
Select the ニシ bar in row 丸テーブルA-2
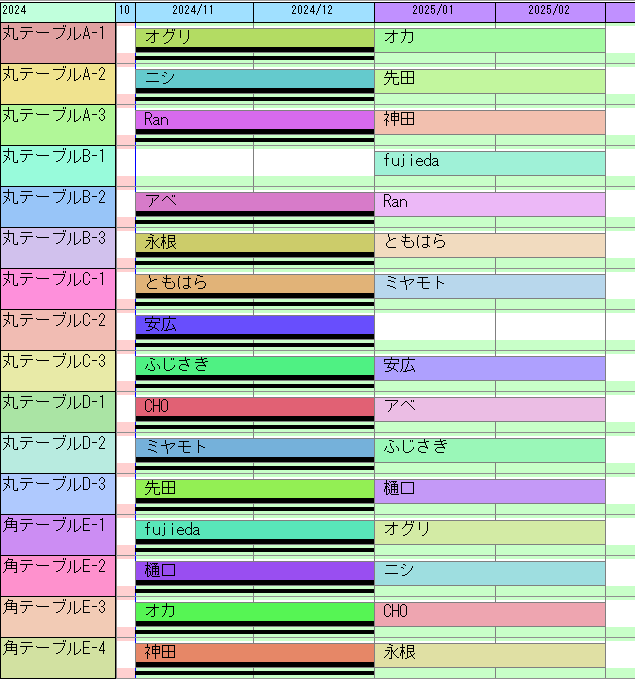(x=254, y=79)
